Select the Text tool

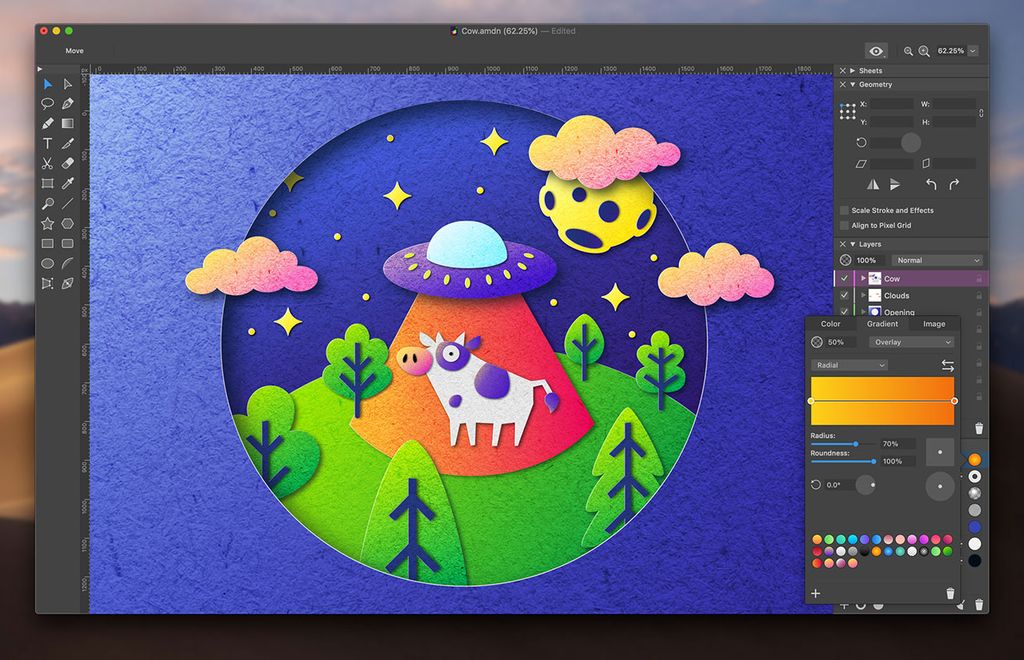47,144
